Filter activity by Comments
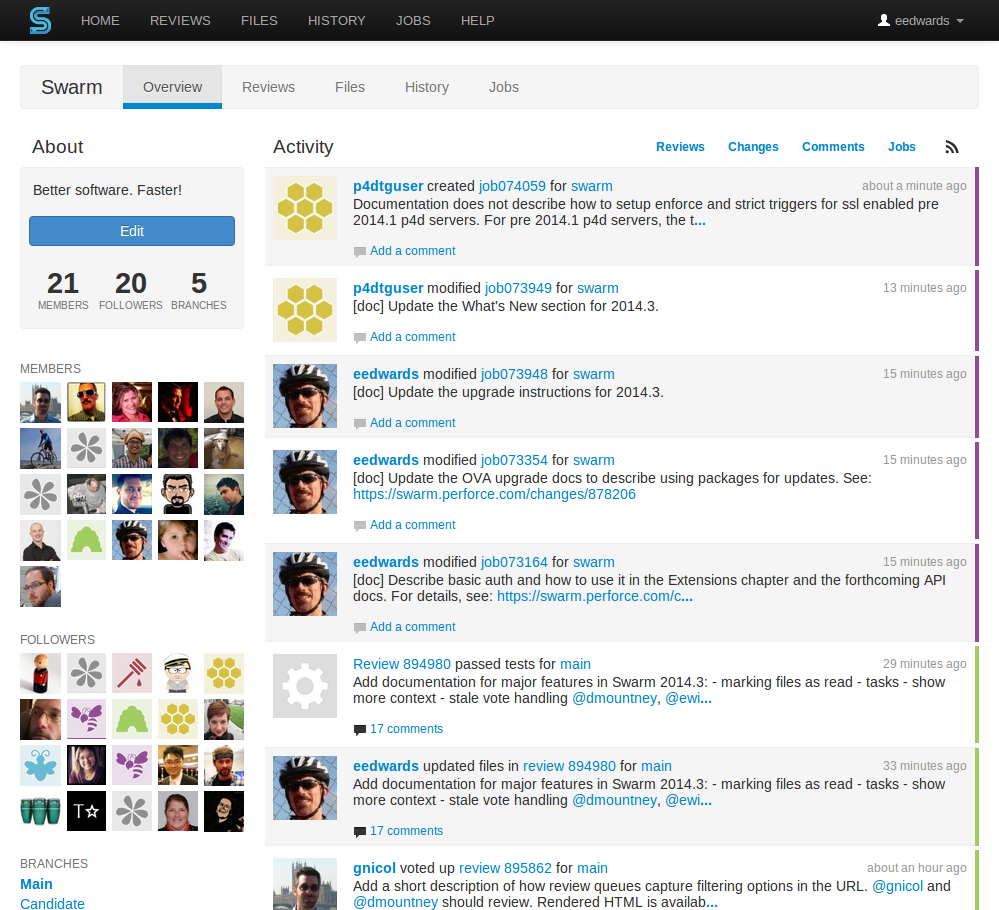This screenshot has width=999, height=910. tap(833, 147)
